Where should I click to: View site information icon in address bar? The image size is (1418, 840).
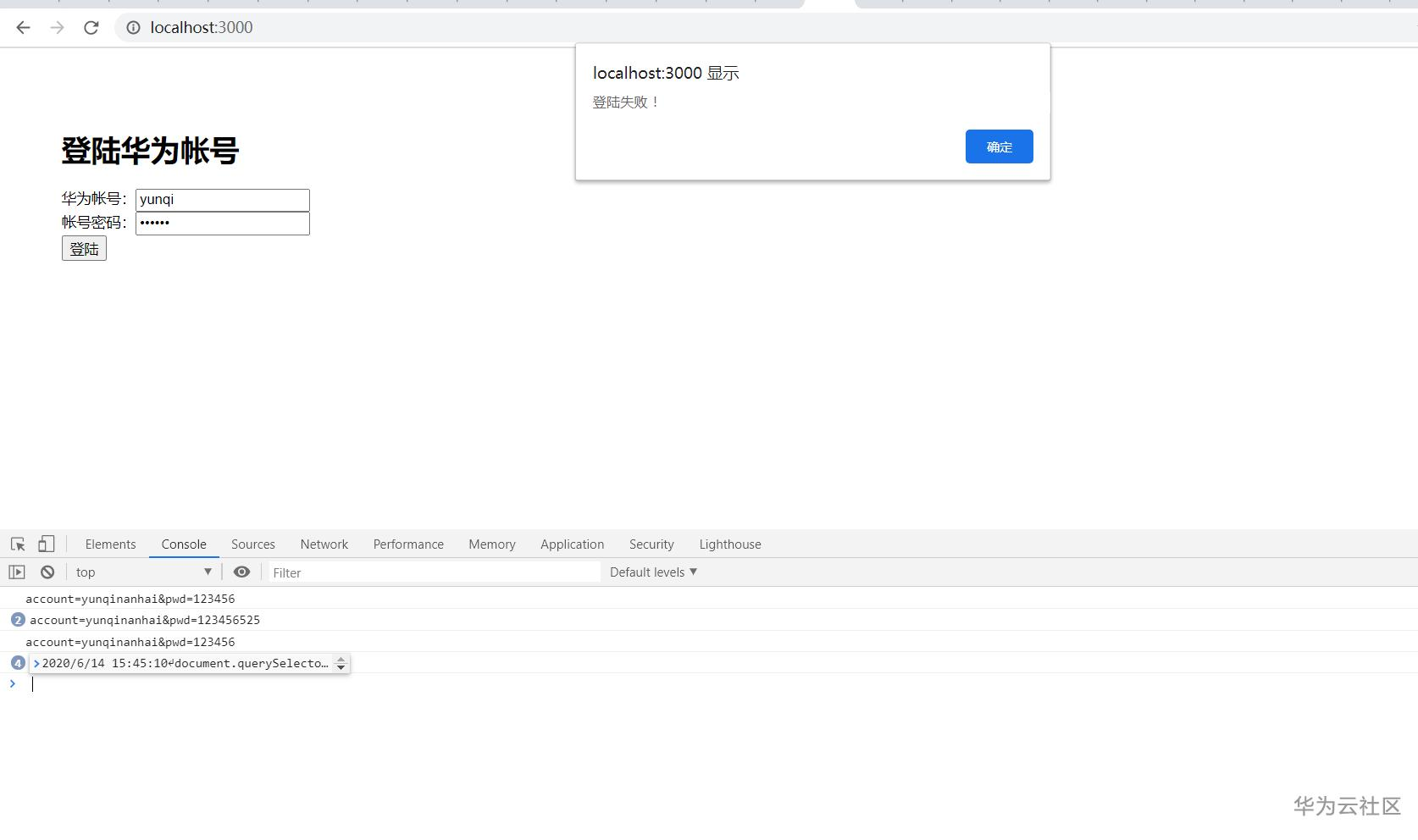click(x=133, y=27)
